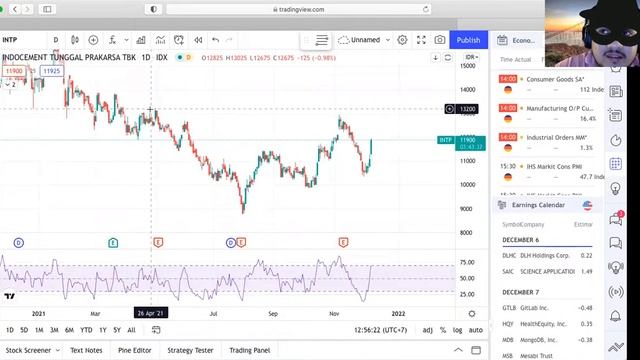Image resolution: width=640 pixels, height=360 pixels.
Task: Open the Trading Panel tab
Action: (250, 350)
